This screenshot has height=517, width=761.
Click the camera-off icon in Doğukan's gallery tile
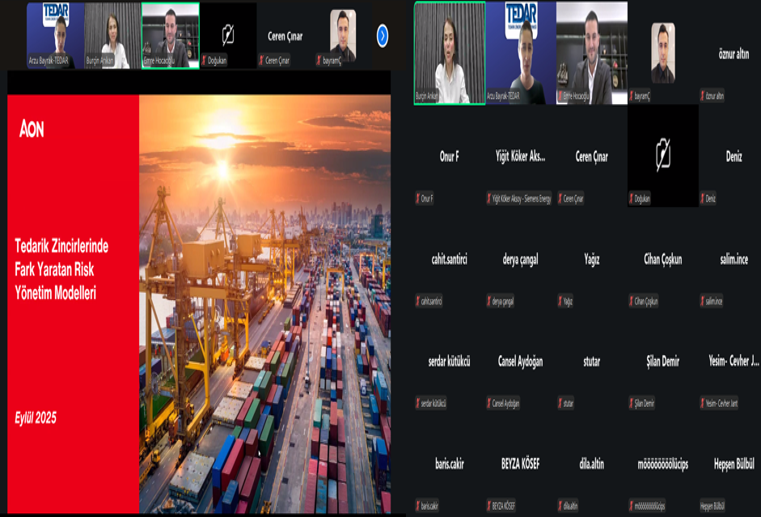(662, 155)
